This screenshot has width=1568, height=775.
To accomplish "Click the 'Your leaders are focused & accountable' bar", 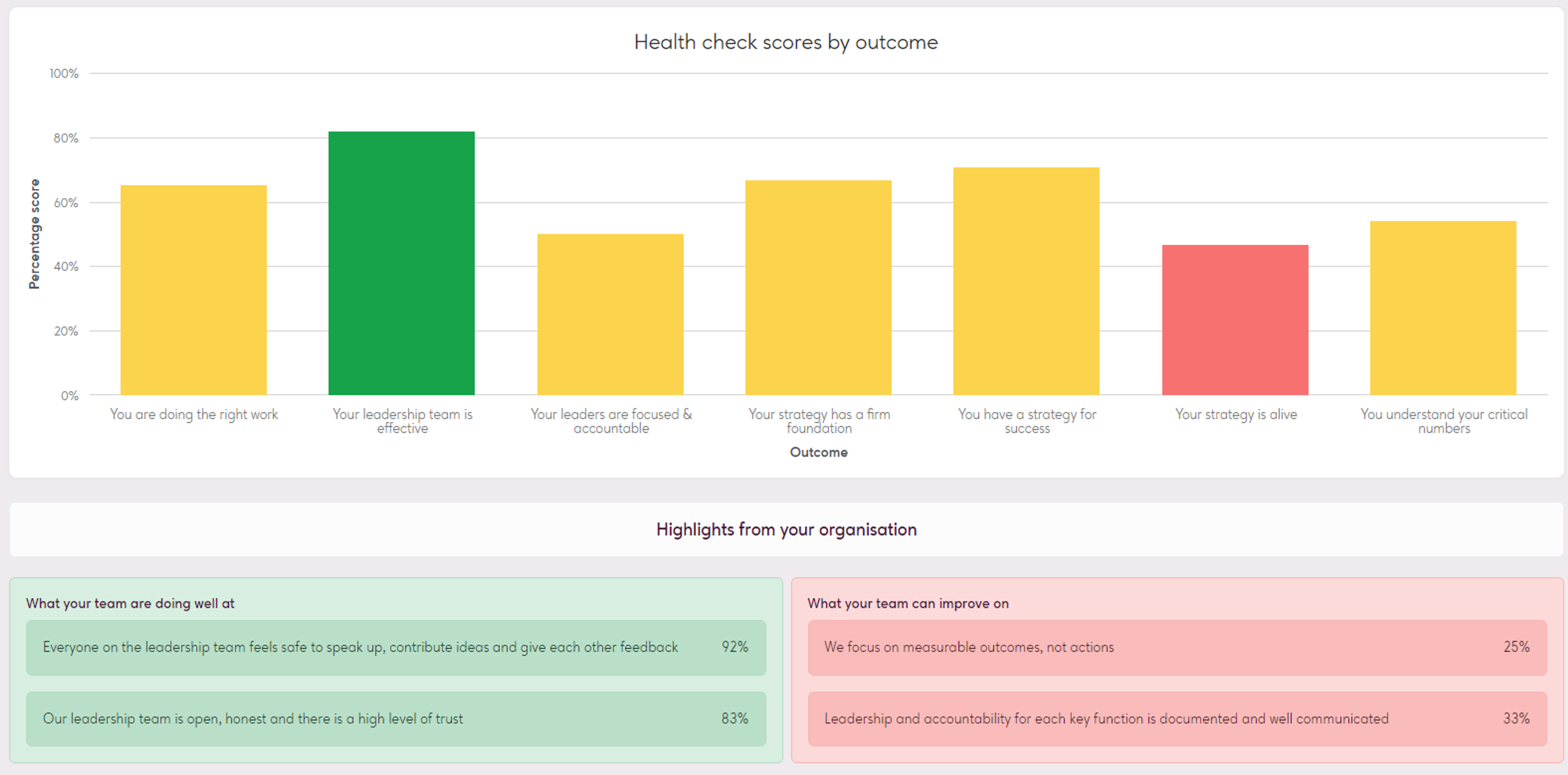I will (610, 314).
